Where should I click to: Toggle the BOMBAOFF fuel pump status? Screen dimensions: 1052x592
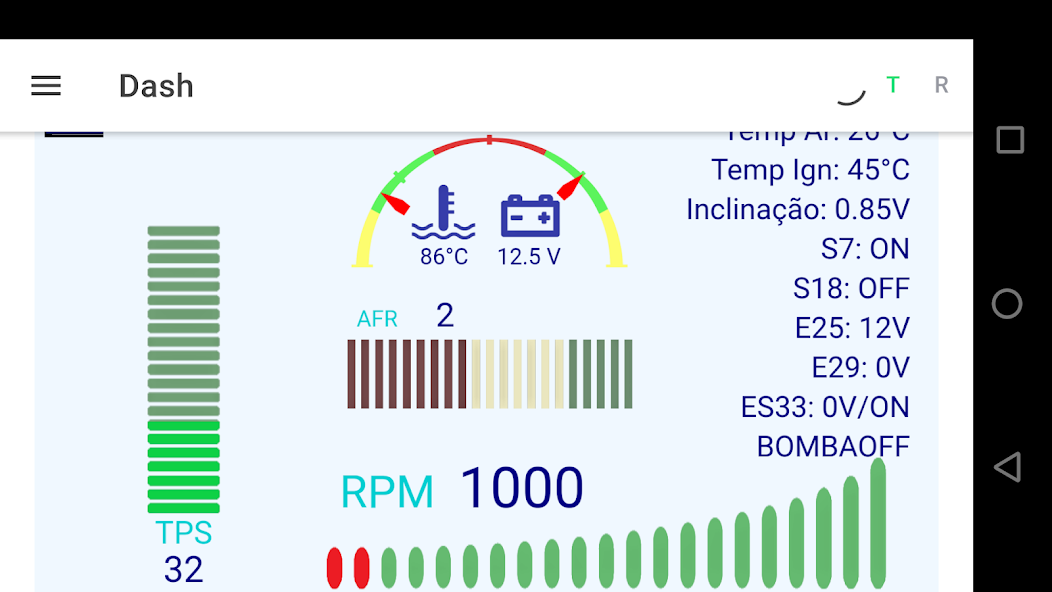tap(830, 446)
